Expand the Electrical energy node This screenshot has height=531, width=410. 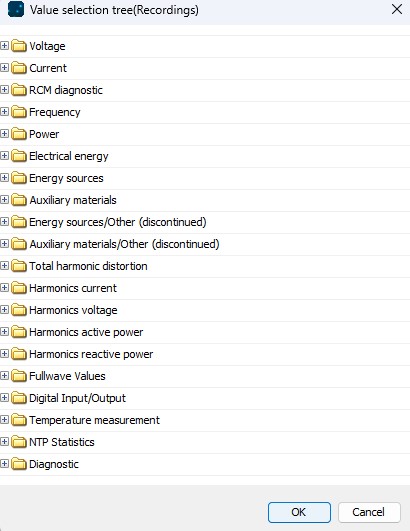4,156
